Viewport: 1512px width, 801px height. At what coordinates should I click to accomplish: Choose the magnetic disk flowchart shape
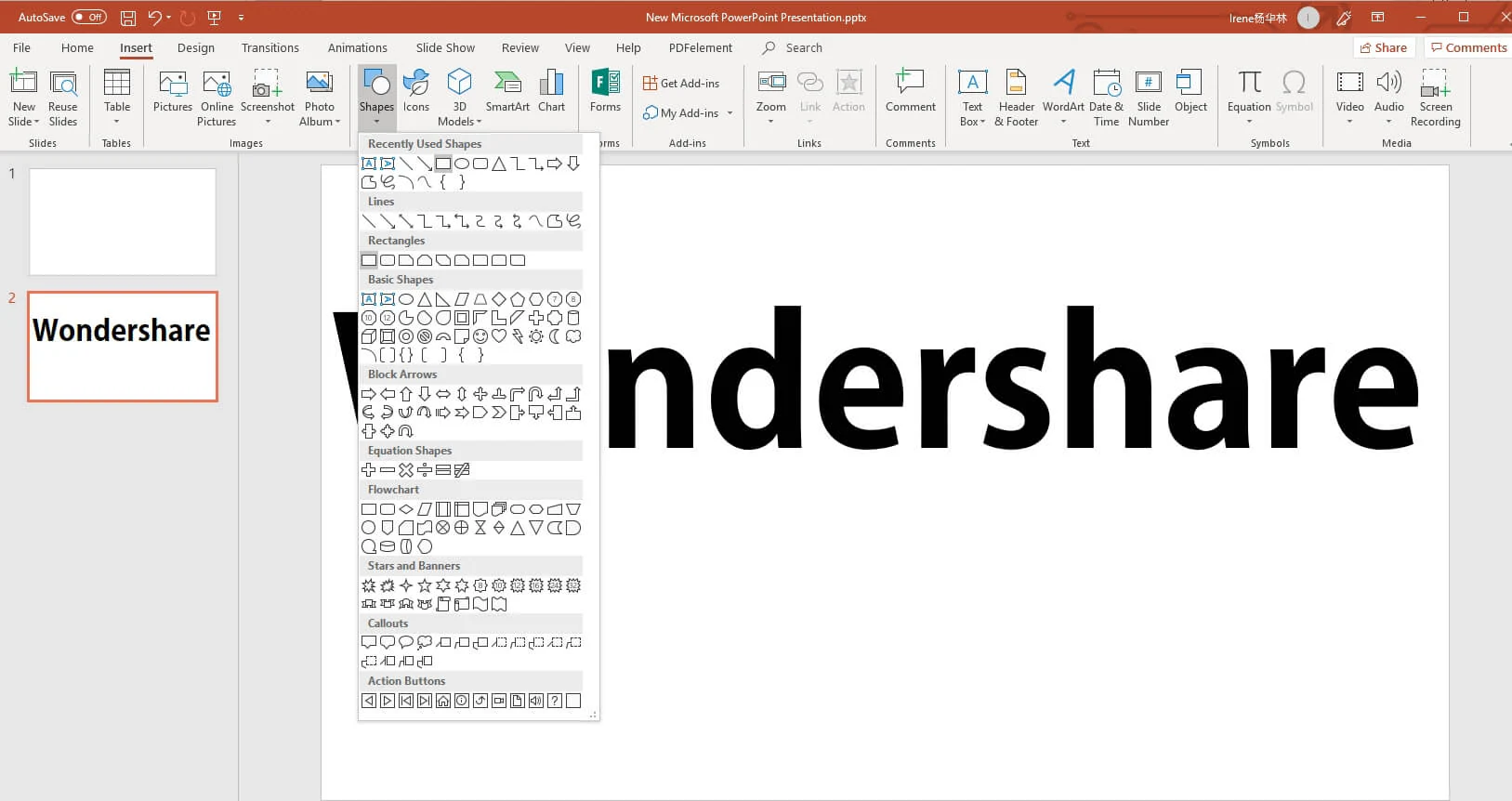[x=388, y=546]
